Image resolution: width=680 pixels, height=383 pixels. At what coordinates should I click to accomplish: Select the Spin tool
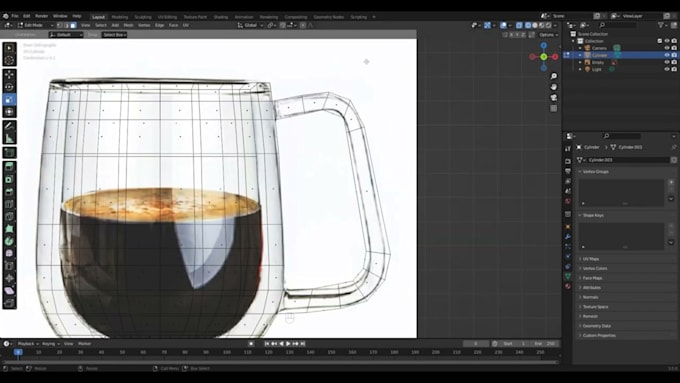[9, 241]
